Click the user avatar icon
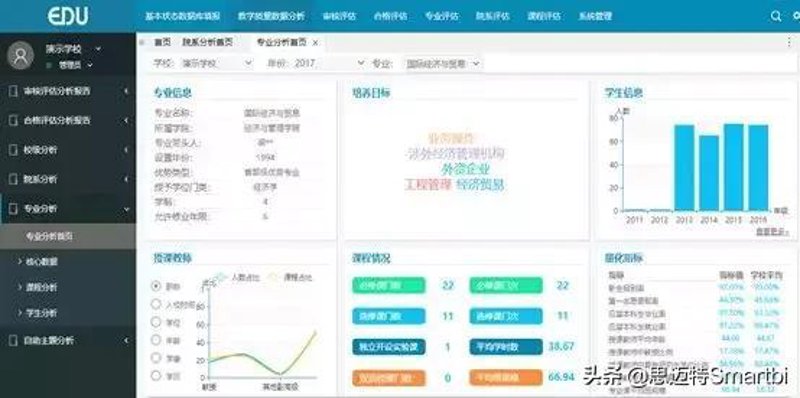Viewport: 800px width, 398px height. (x=20, y=56)
